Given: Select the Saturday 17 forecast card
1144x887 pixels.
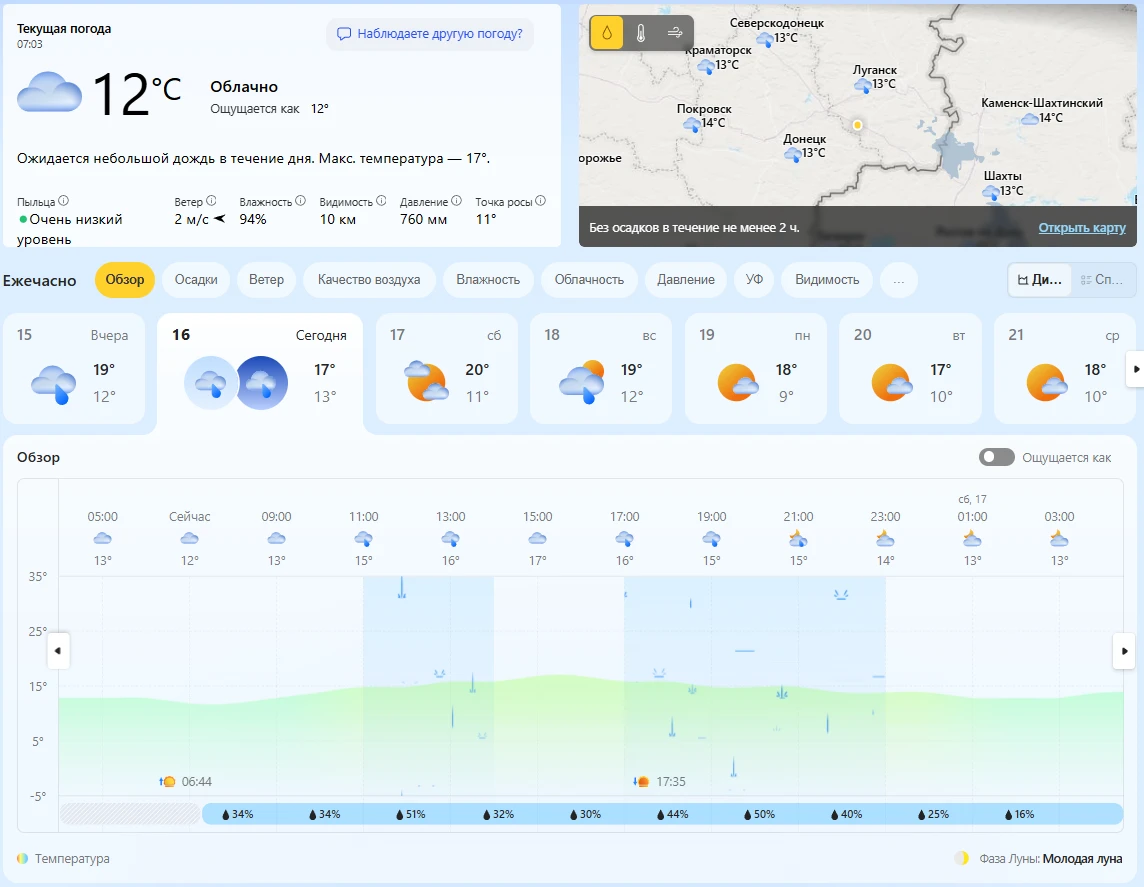Looking at the screenshot, I should pos(447,368).
